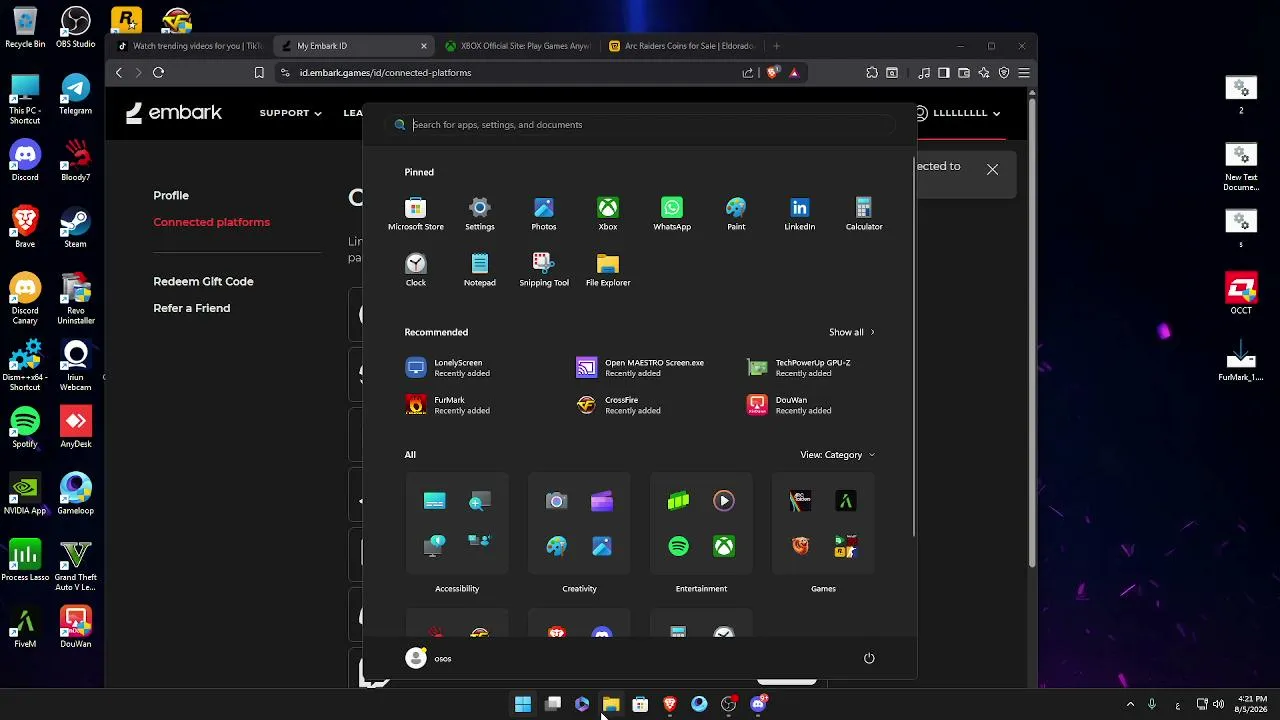Open recommended TechPowerUp GPU-Z
The height and width of the screenshot is (720, 1280).
point(799,368)
